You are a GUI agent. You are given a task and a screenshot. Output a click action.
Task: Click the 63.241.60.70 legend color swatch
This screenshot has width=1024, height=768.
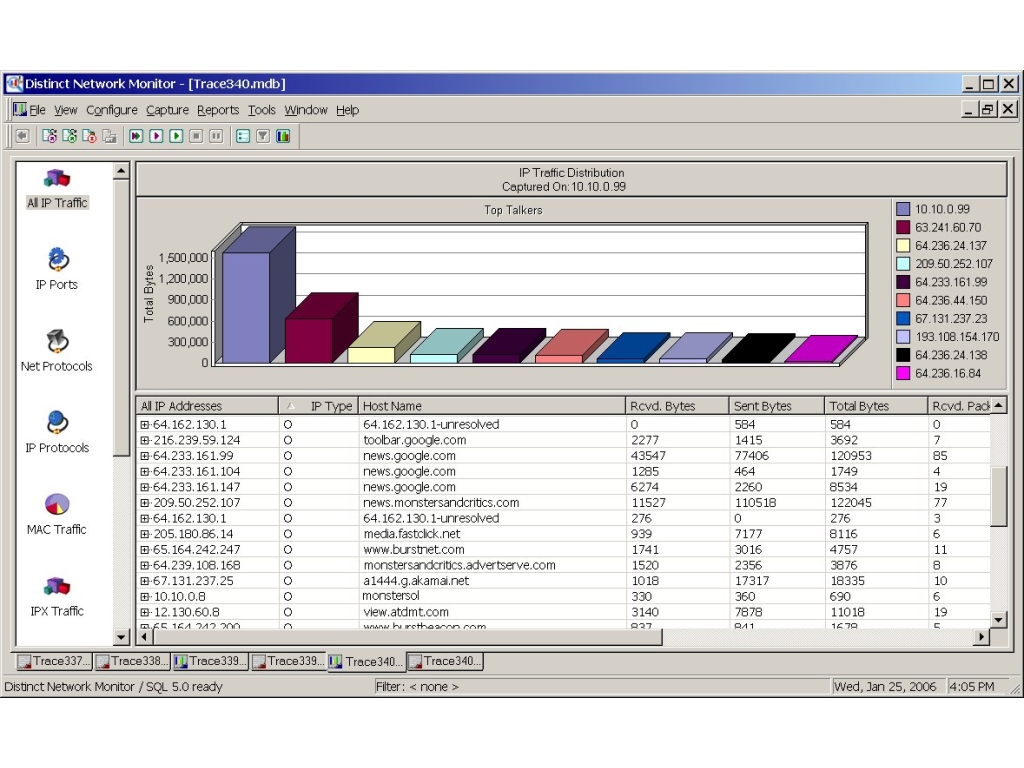pyautogui.click(x=903, y=228)
